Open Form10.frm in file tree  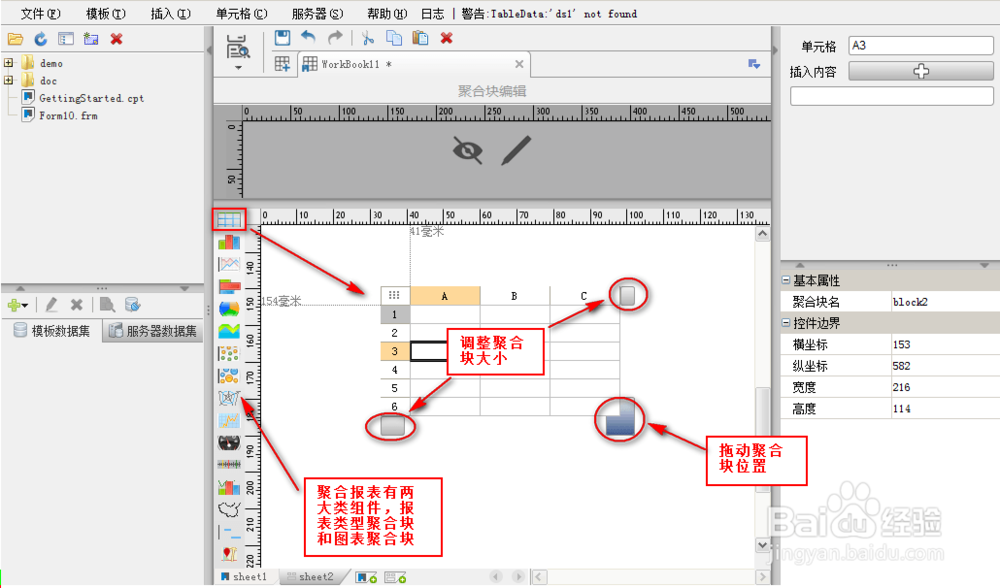pyautogui.click(x=68, y=115)
